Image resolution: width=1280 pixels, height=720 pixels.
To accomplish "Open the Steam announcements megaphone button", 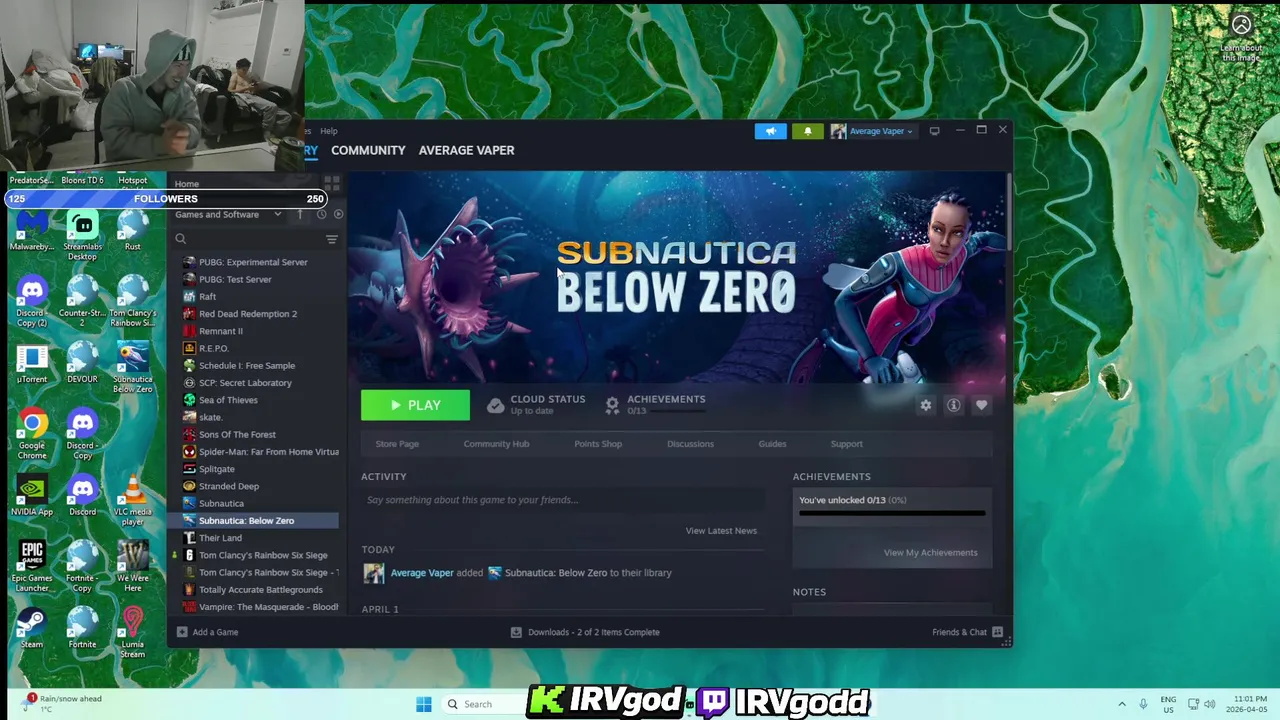I will (x=770, y=131).
